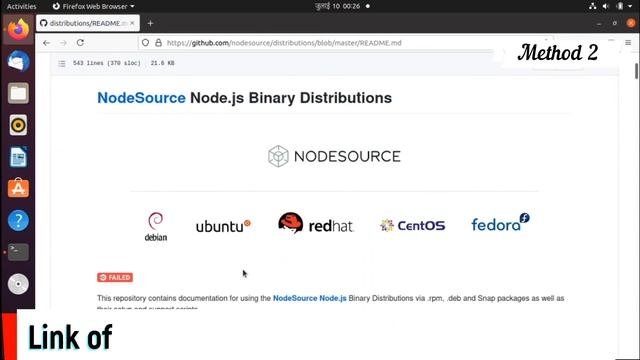Viewport: 640px width, 360px height.
Task: Click the Ubuntu logo image
Action: (223, 226)
